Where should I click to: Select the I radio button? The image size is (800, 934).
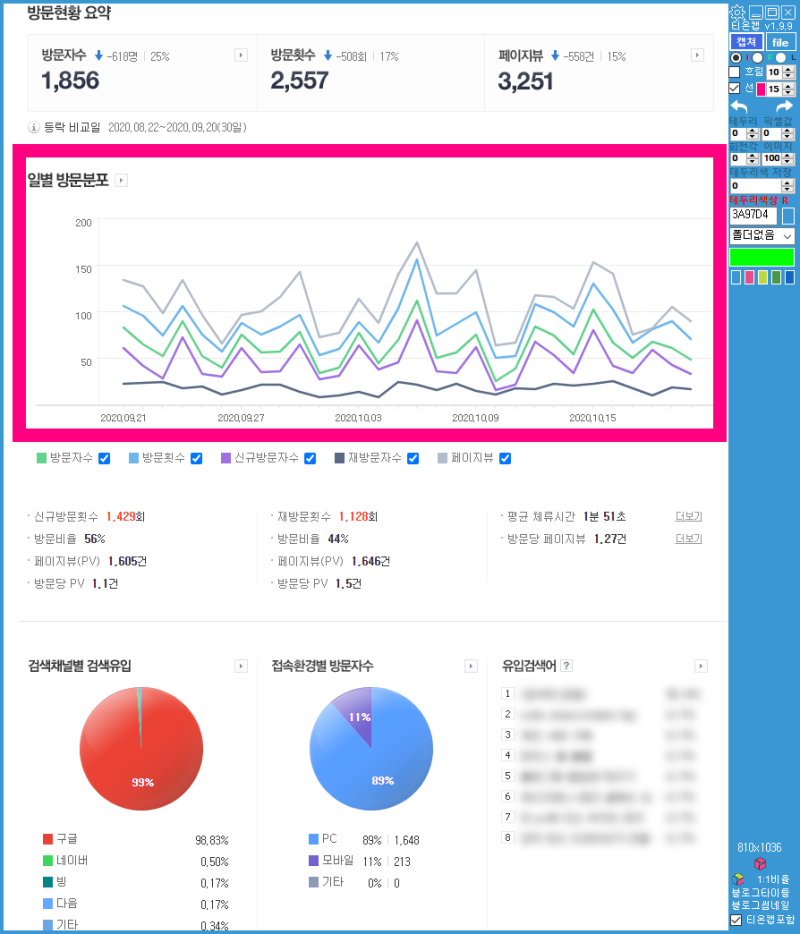(736, 57)
